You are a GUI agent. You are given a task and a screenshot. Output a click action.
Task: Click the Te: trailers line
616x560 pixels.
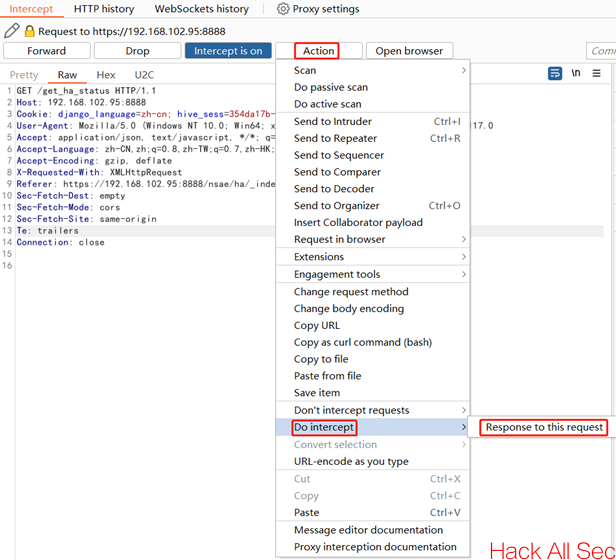coord(48,231)
